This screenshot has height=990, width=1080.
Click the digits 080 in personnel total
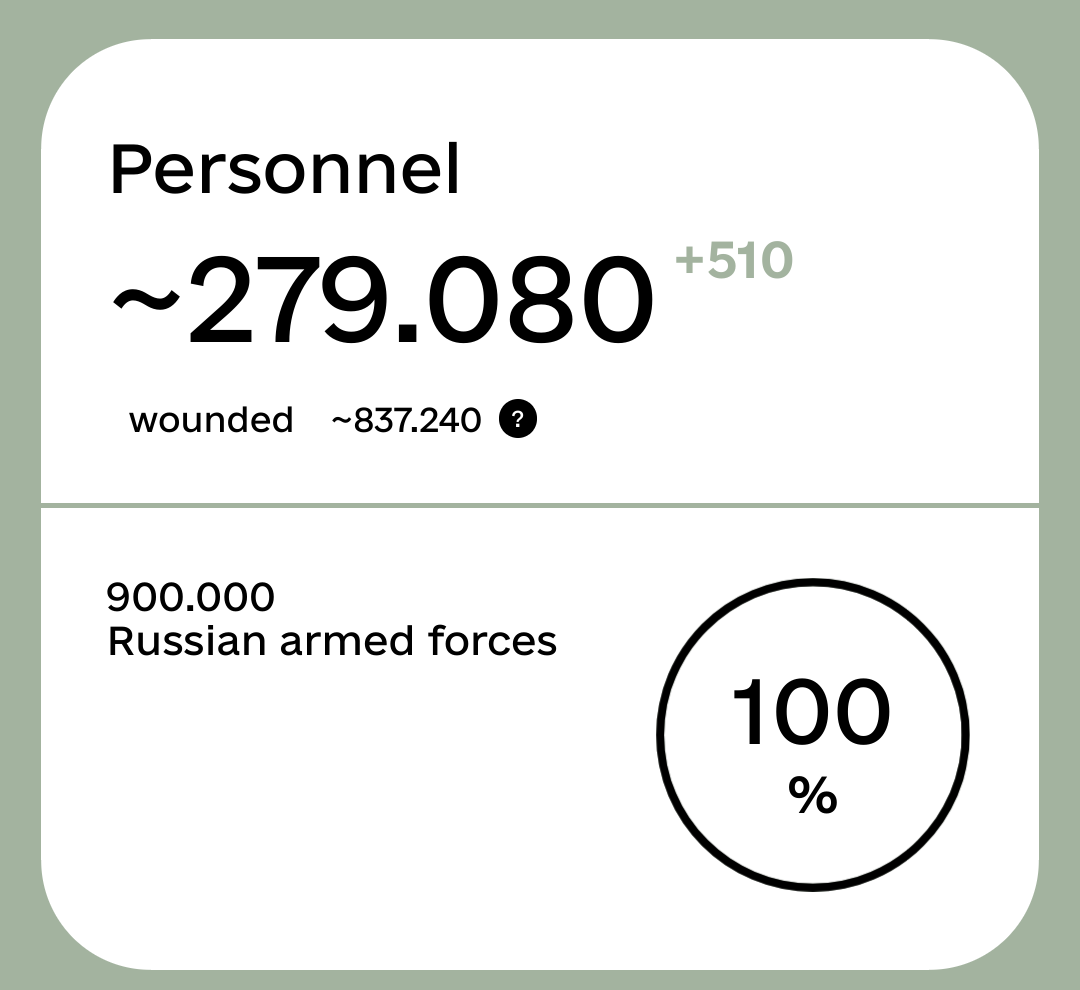pos(539,300)
